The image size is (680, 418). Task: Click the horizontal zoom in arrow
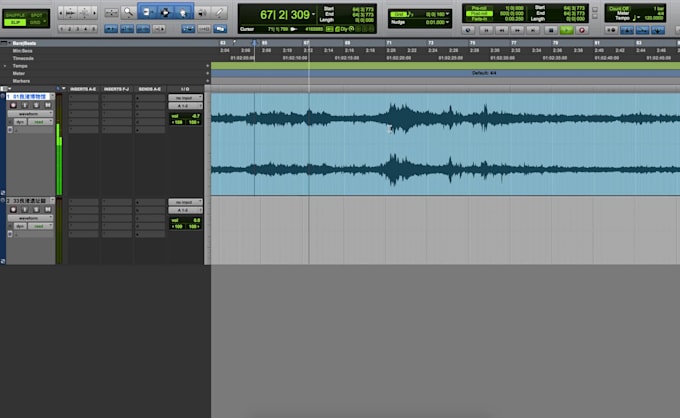pos(94,13)
